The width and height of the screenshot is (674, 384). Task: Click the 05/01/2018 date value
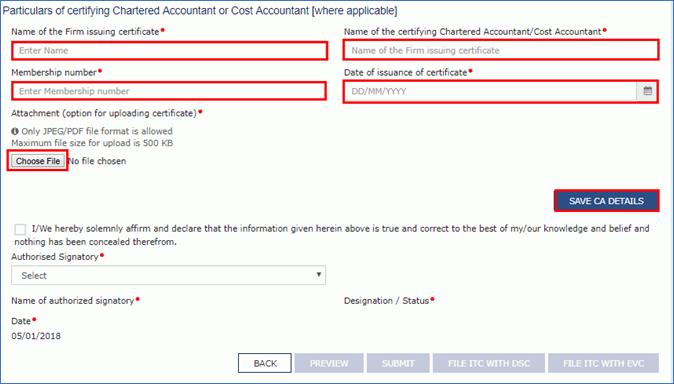[36, 336]
